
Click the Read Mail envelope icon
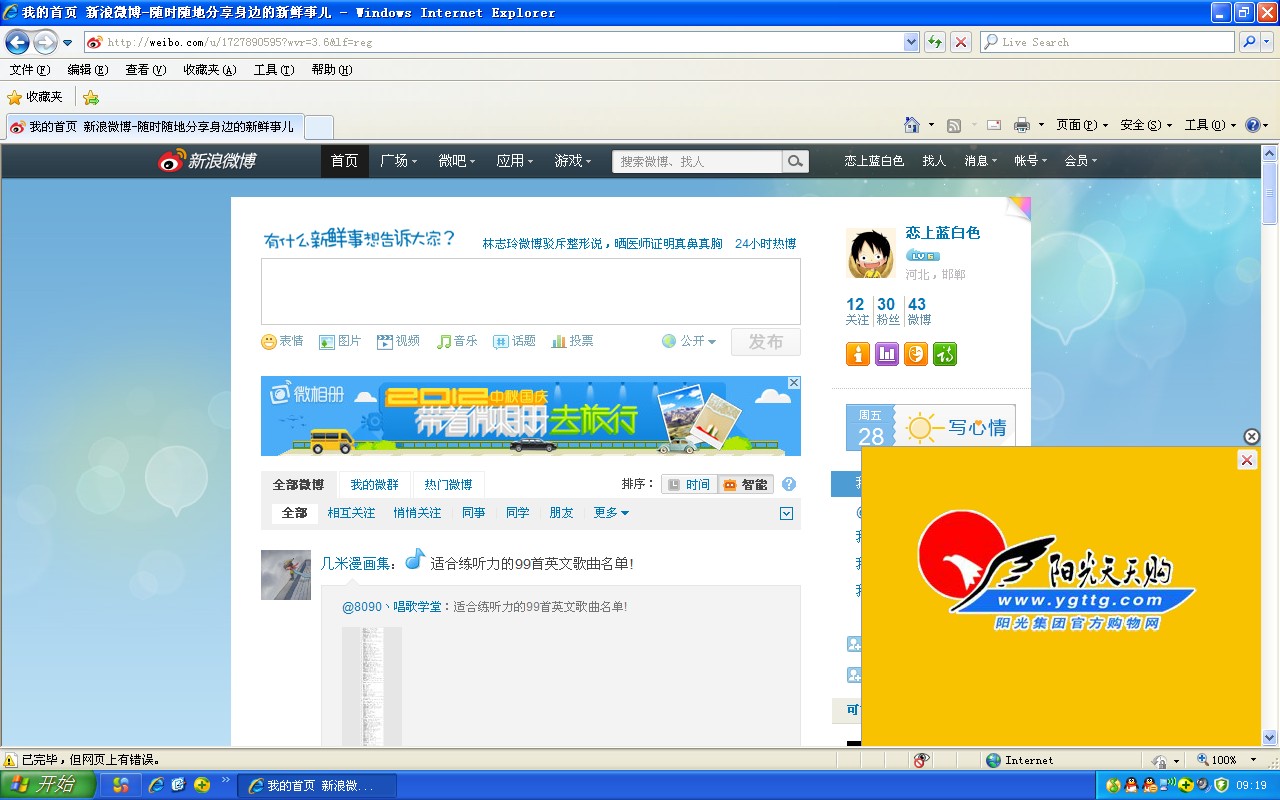coord(994,125)
